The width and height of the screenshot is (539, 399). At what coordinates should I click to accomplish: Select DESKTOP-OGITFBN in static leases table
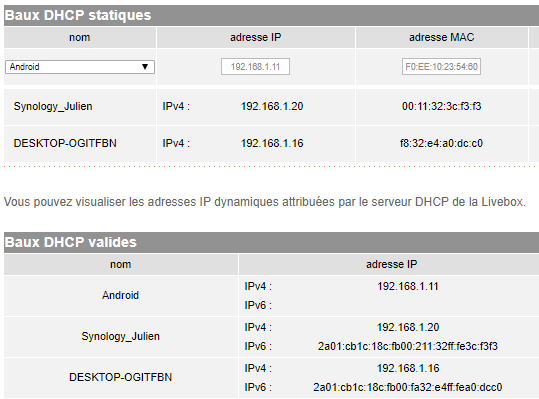click(65, 143)
